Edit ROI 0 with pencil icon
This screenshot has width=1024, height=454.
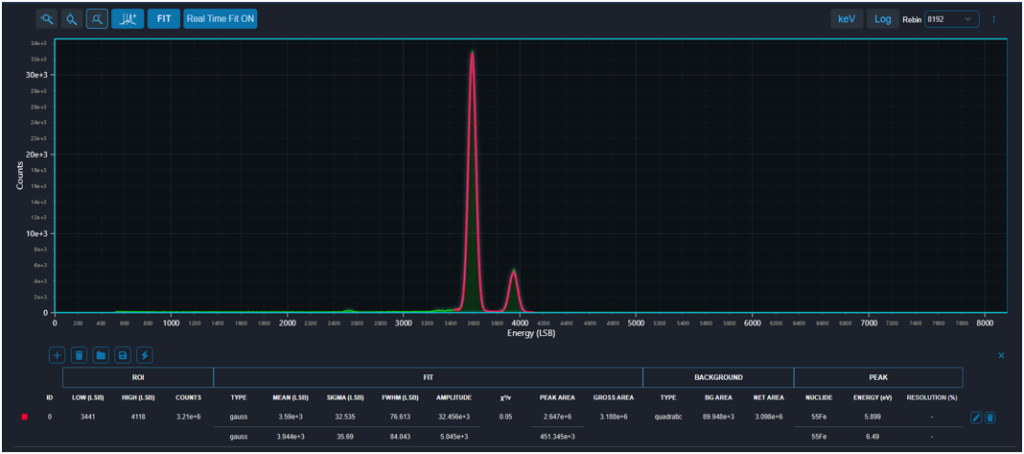(x=976, y=417)
